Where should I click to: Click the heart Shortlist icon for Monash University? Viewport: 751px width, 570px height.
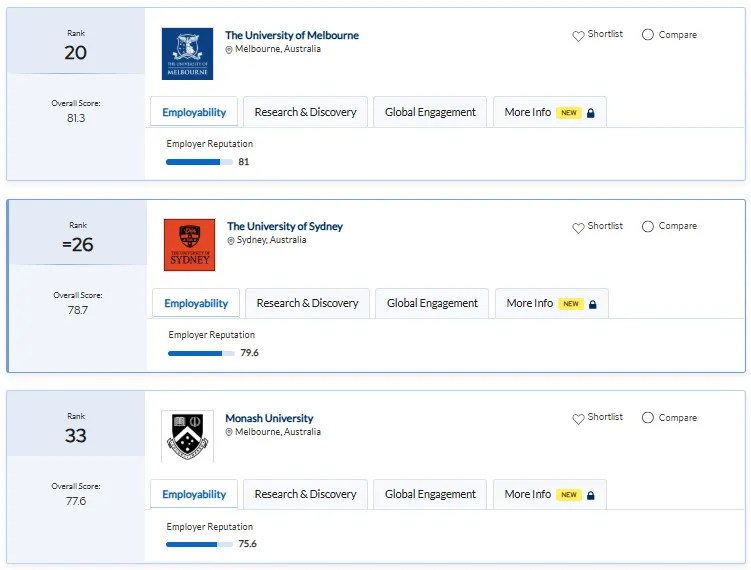click(578, 419)
